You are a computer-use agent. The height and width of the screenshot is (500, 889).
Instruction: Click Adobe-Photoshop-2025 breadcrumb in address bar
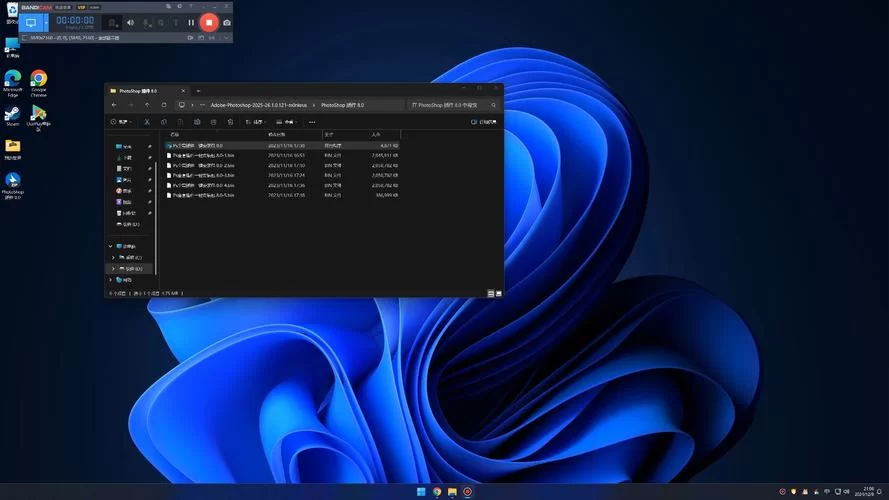(259, 105)
